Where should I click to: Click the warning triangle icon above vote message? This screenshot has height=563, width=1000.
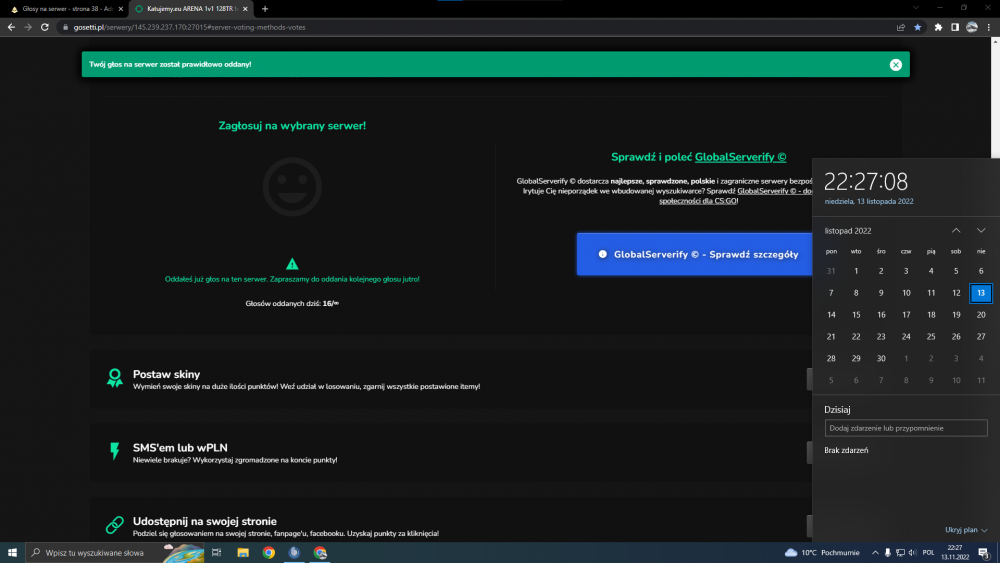(x=292, y=263)
